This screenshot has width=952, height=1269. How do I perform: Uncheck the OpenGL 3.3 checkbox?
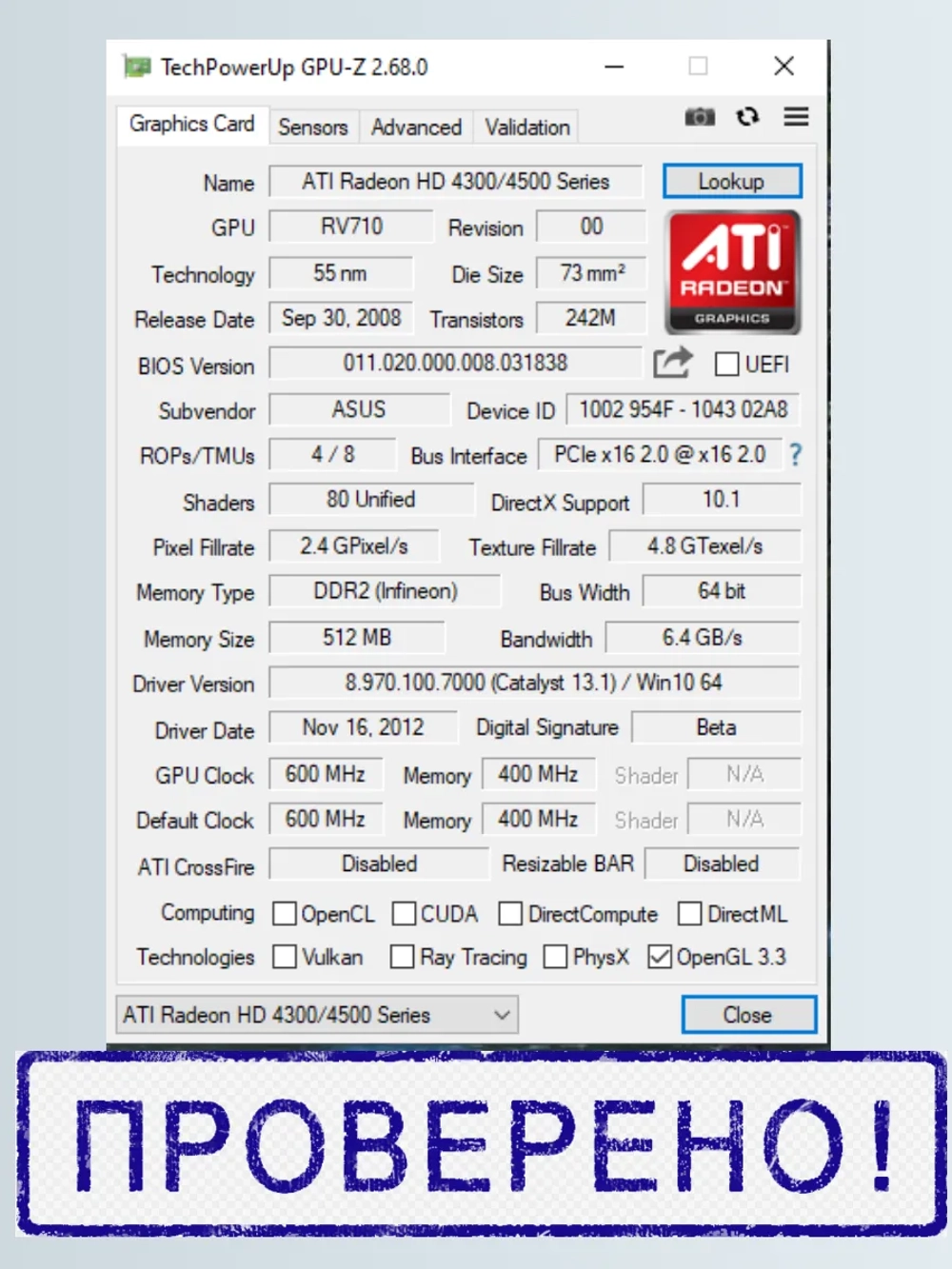(x=660, y=957)
